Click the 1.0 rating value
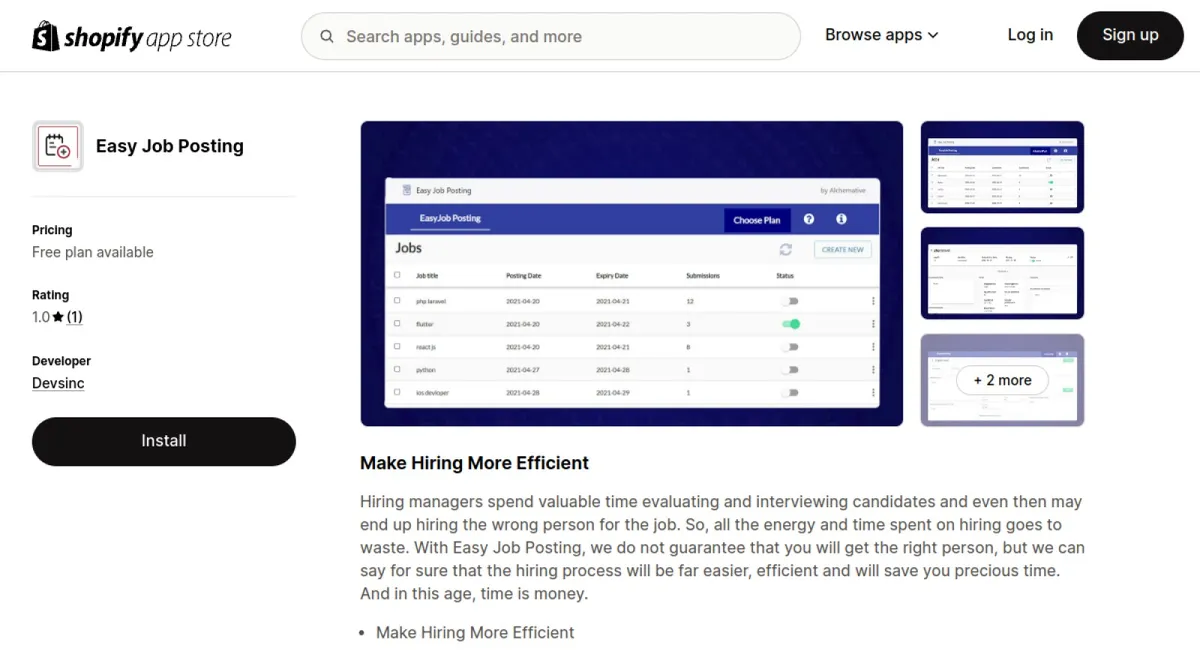This screenshot has height=650, width=1200. pyautogui.click(x=41, y=317)
